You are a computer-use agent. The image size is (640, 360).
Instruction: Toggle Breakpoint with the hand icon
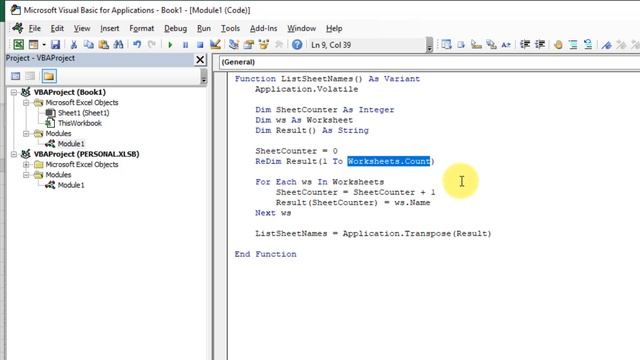click(x=558, y=44)
